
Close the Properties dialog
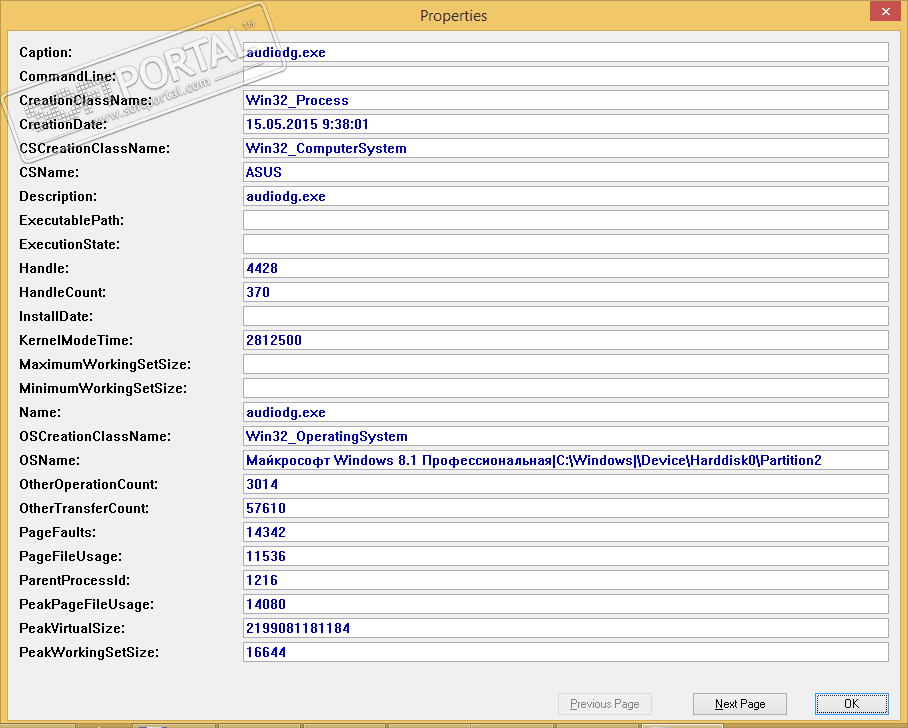[885, 12]
